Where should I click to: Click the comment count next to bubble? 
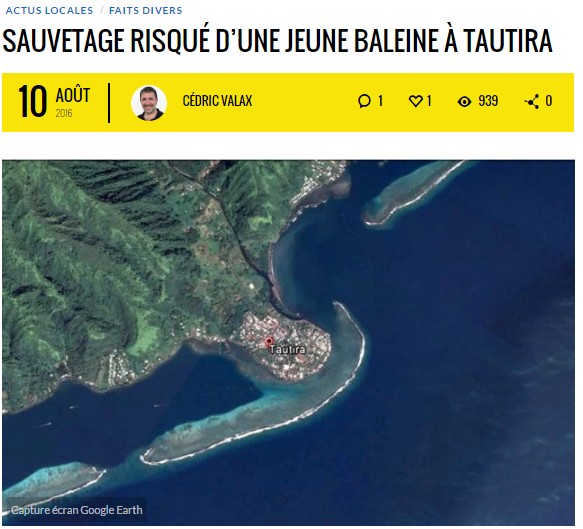click(380, 101)
